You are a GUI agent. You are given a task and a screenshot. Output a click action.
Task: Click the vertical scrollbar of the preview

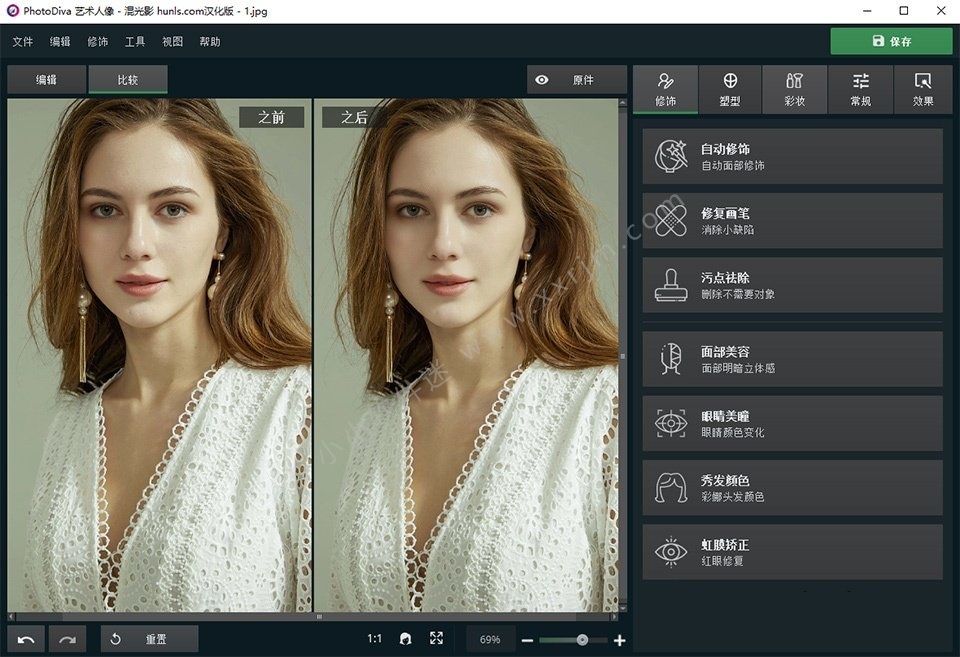click(623, 355)
